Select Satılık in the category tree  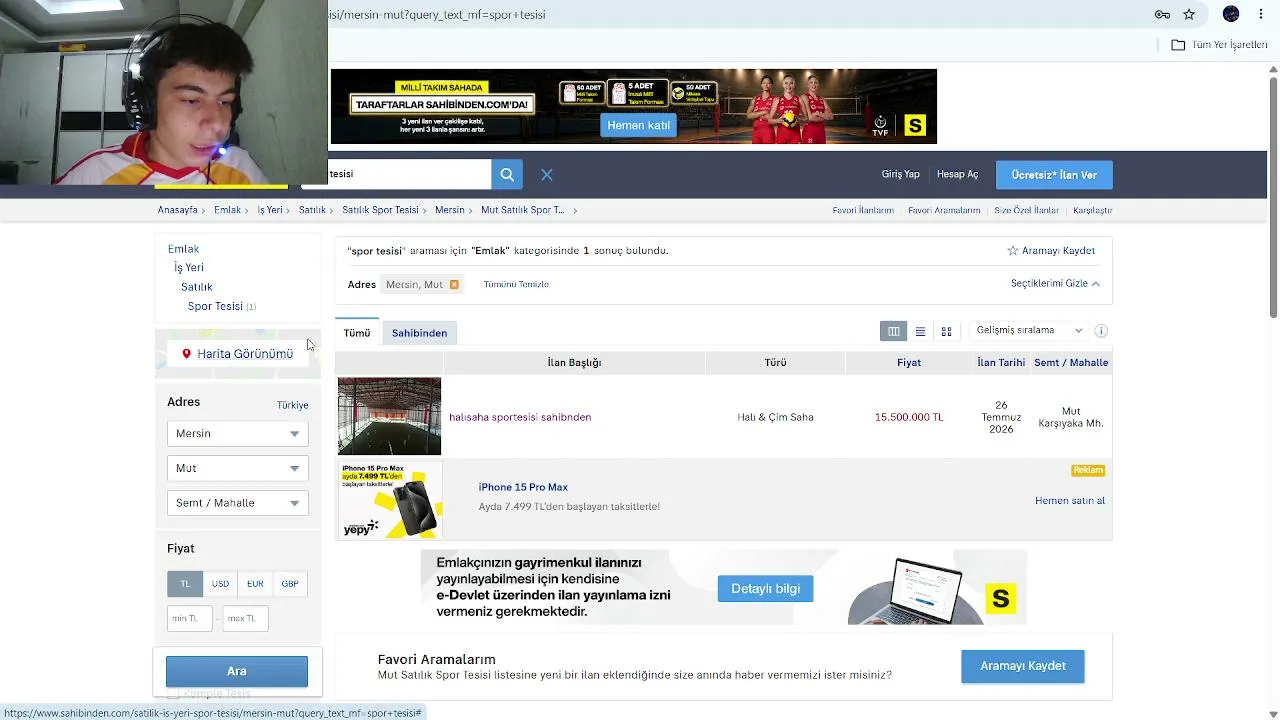[x=197, y=287]
